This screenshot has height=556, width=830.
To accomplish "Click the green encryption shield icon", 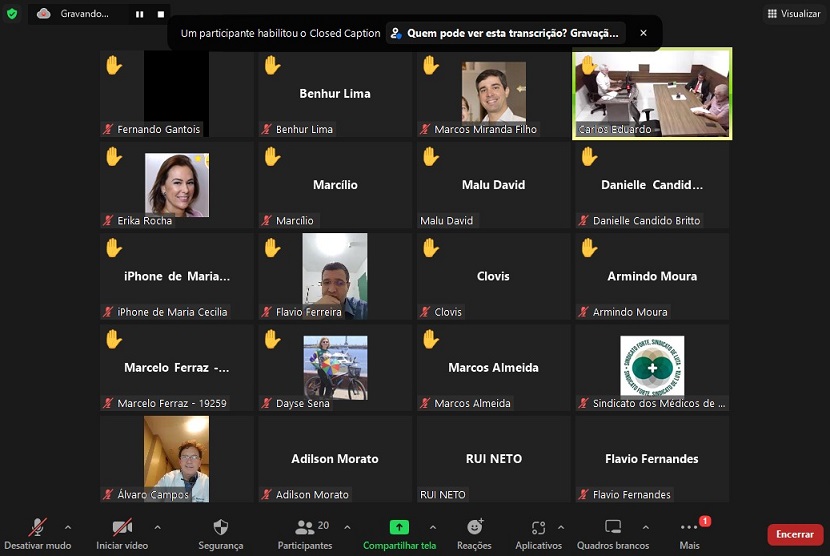I will pyautogui.click(x=12, y=14).
